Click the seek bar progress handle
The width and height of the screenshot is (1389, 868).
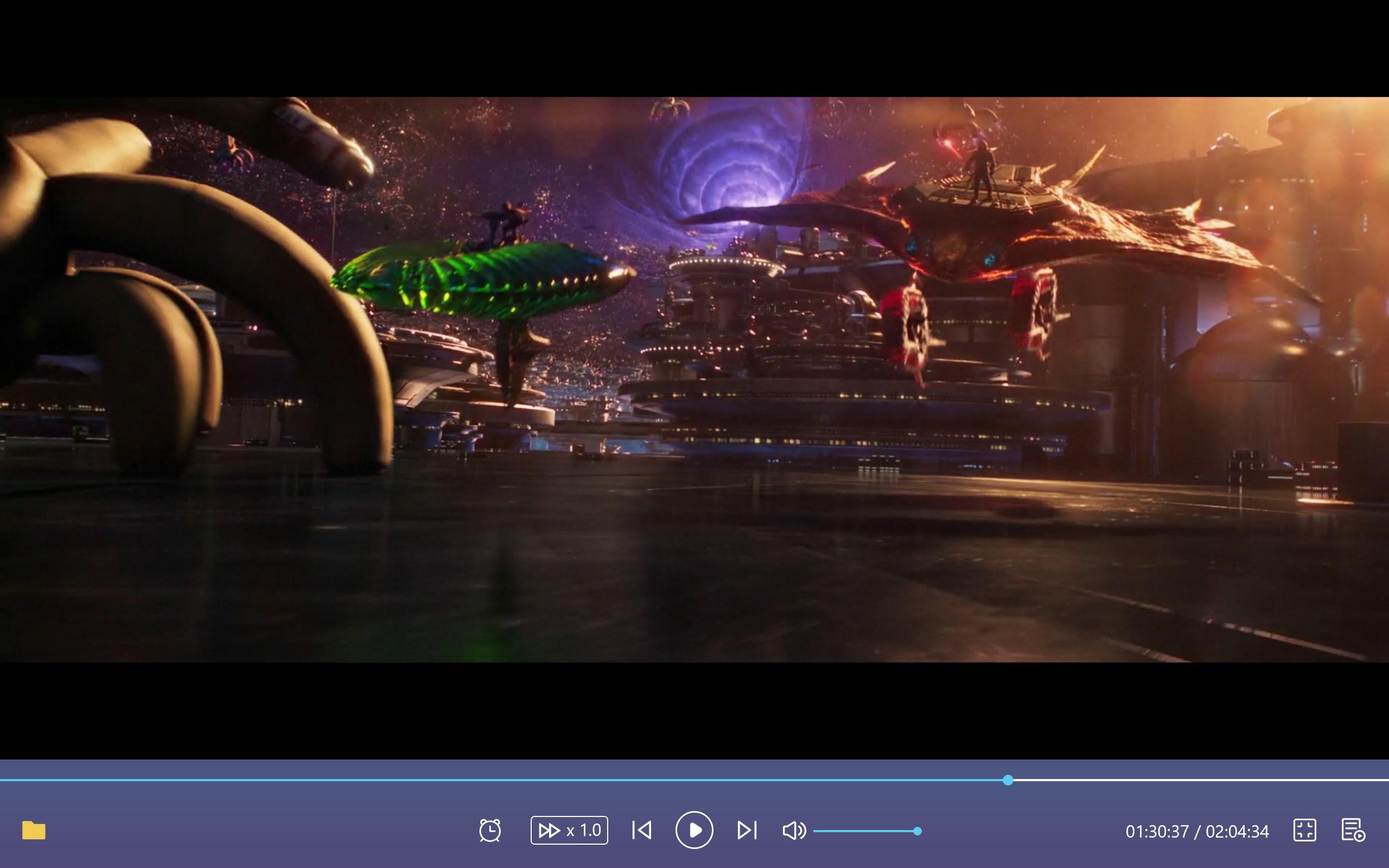[x=1008, y=780]
